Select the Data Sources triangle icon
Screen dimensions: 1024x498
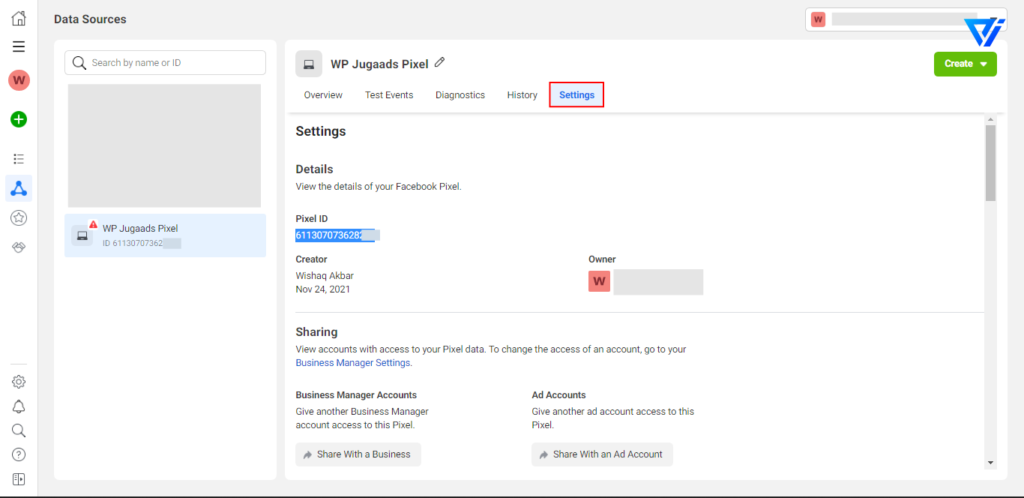tap(19, 189)
